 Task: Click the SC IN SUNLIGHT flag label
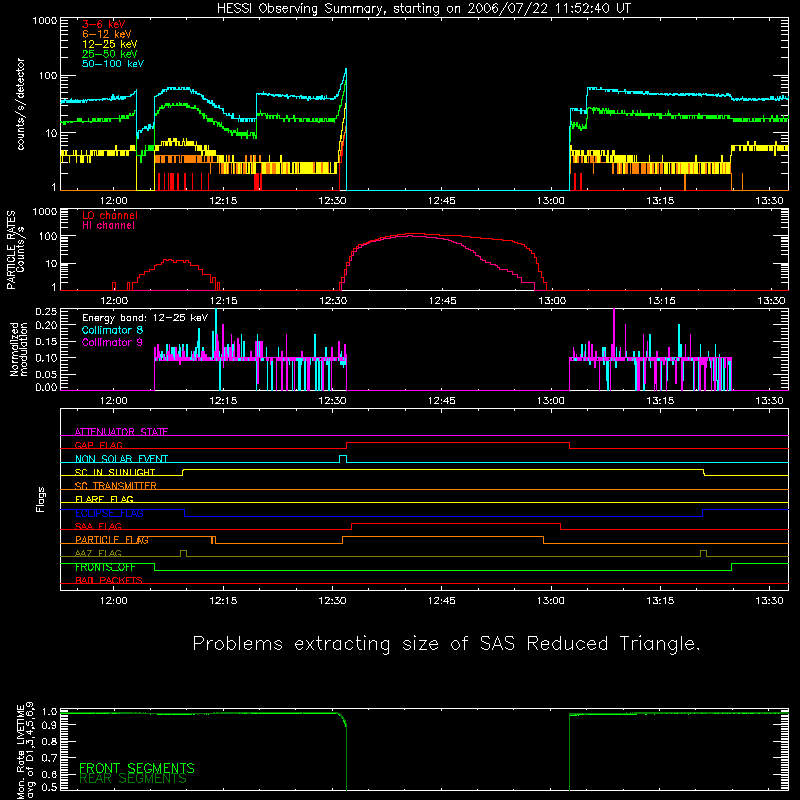point(115,472)
